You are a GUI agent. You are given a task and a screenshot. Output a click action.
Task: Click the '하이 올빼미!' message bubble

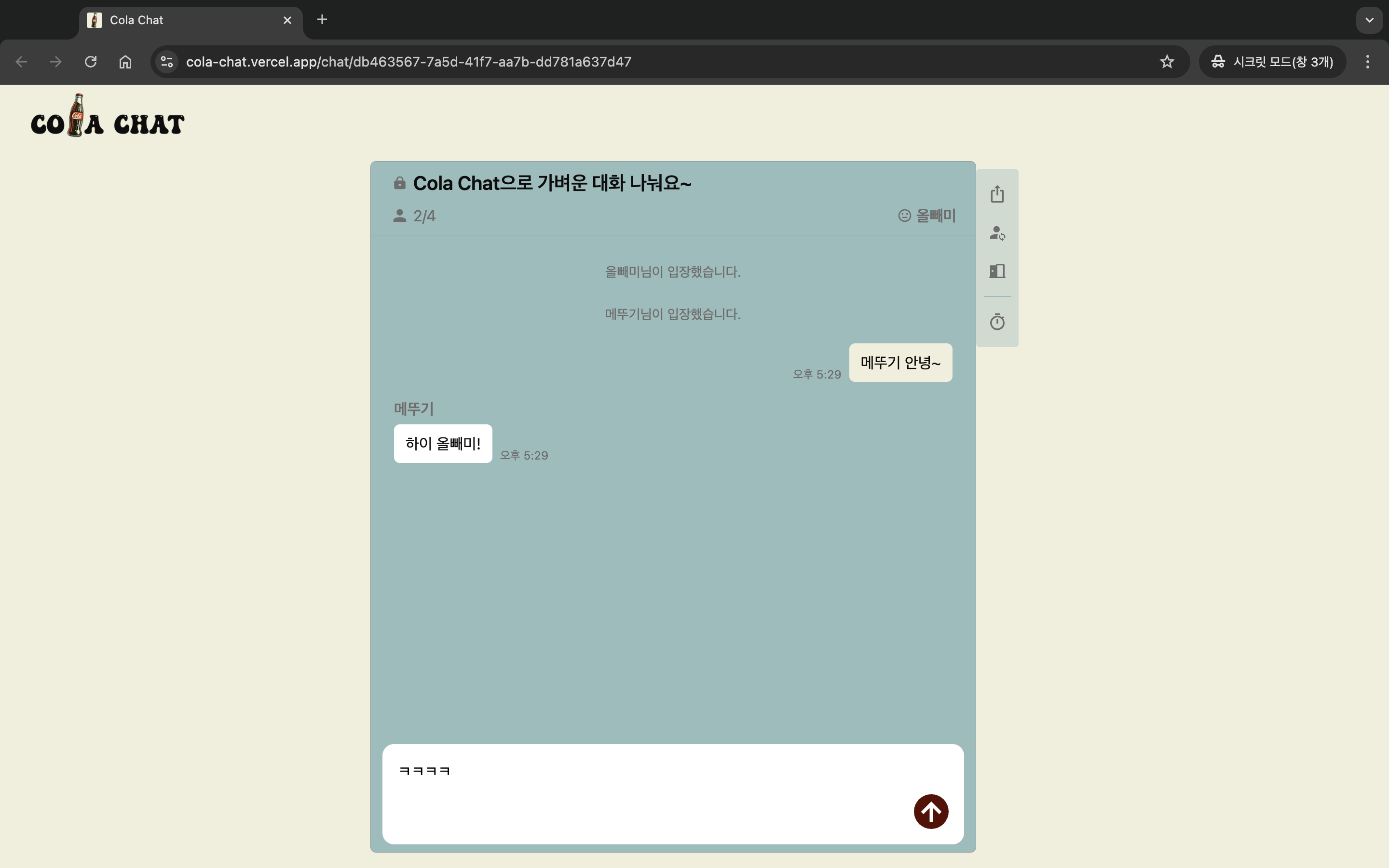[443, 443]
